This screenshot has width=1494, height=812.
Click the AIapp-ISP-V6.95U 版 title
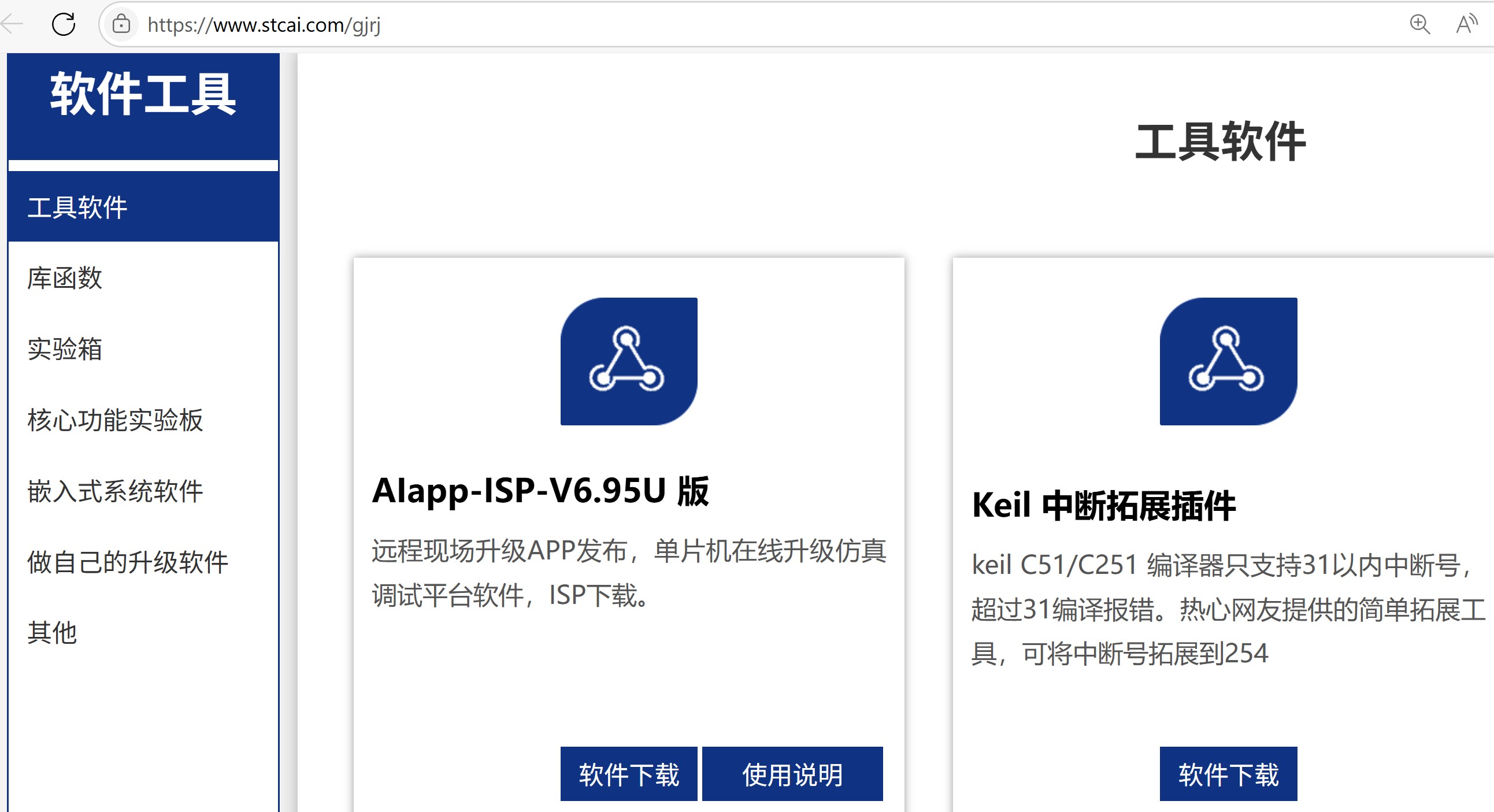pos(540,491)
